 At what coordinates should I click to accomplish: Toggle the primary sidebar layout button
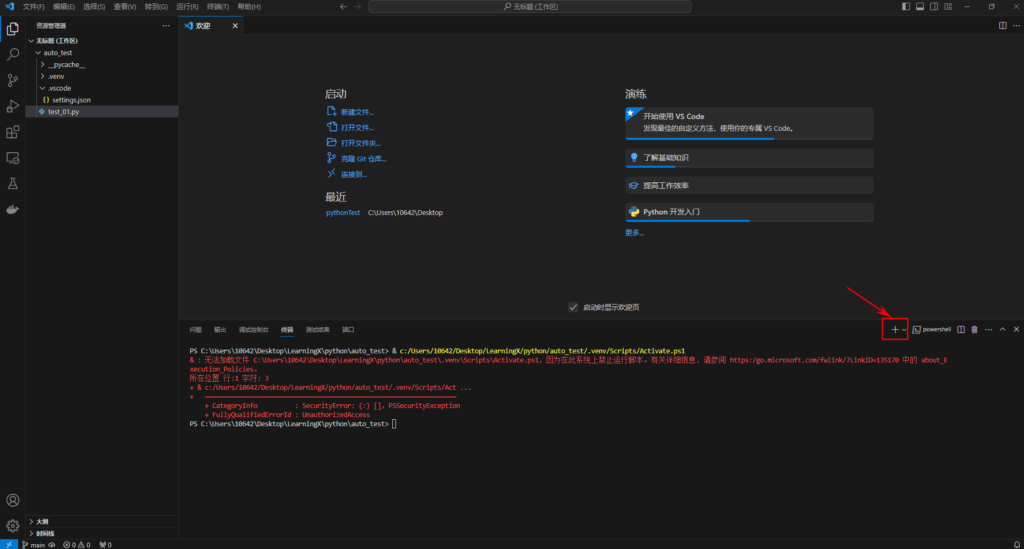point(906,6)
